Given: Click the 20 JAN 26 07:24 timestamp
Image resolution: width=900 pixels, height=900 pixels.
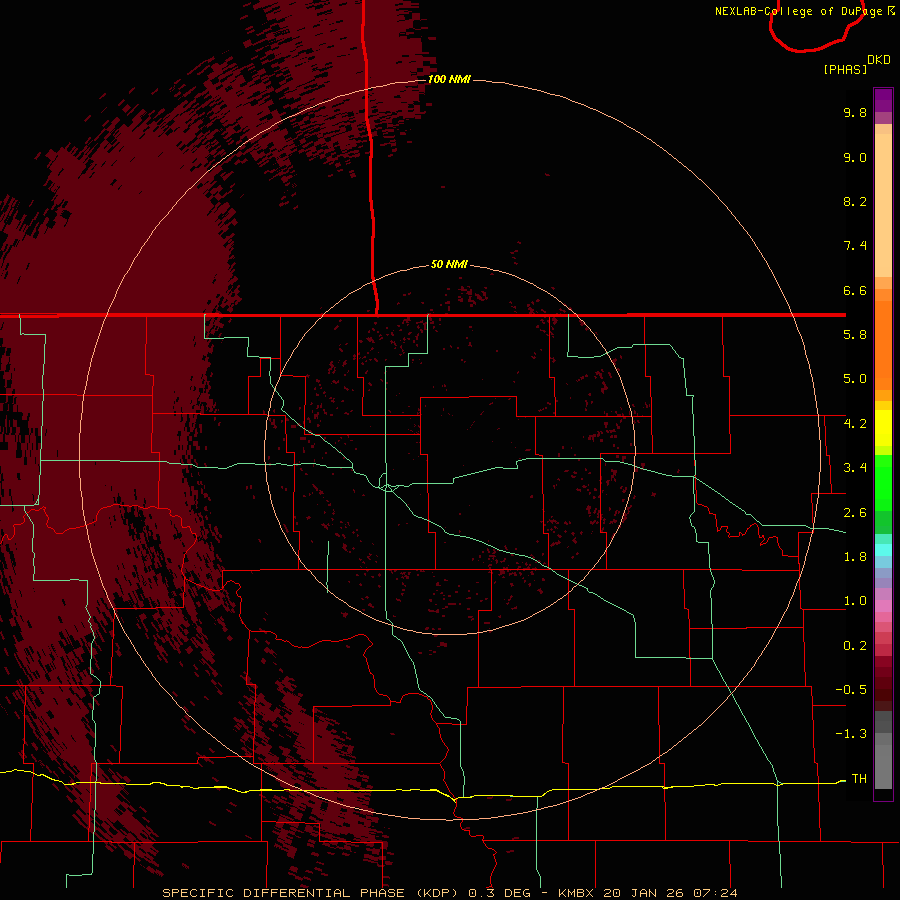Looking at the screenshot, I should [x=670, y=893].
